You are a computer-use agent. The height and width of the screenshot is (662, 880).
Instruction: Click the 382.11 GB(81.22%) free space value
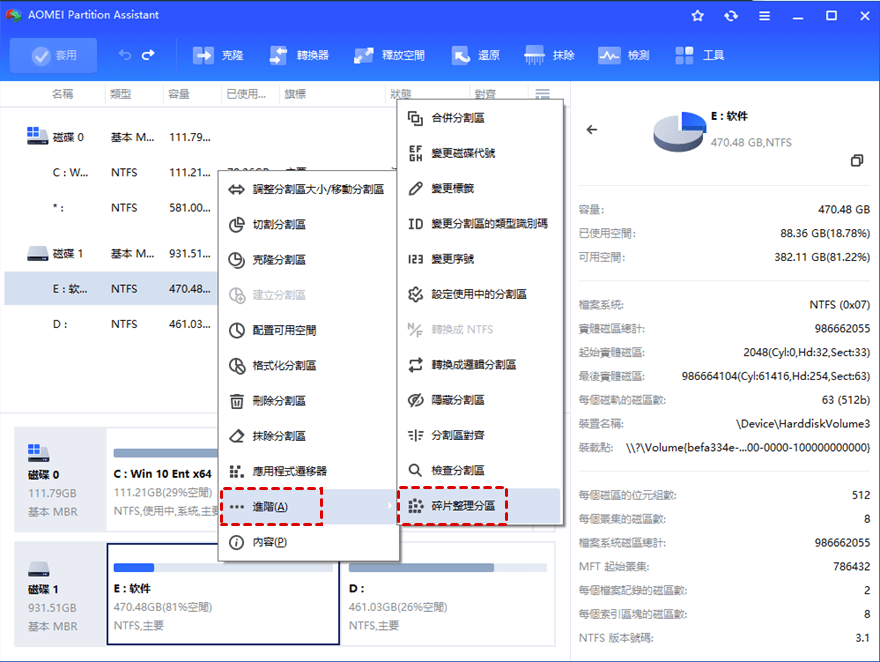tap(822, 257)
